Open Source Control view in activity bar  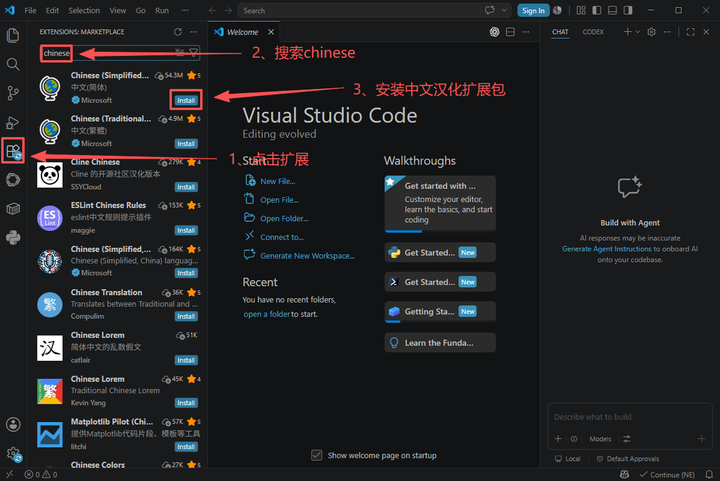coord(13,93)
